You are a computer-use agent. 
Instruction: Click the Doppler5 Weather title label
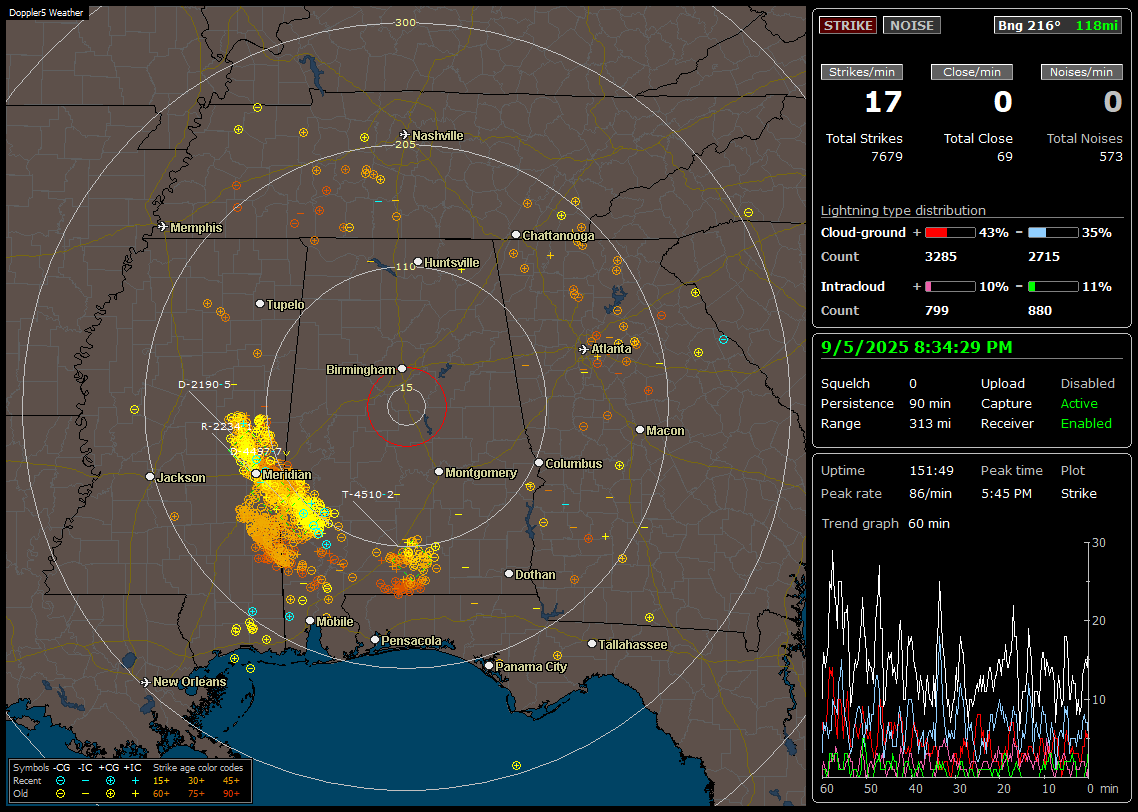(x=46, y=13)
